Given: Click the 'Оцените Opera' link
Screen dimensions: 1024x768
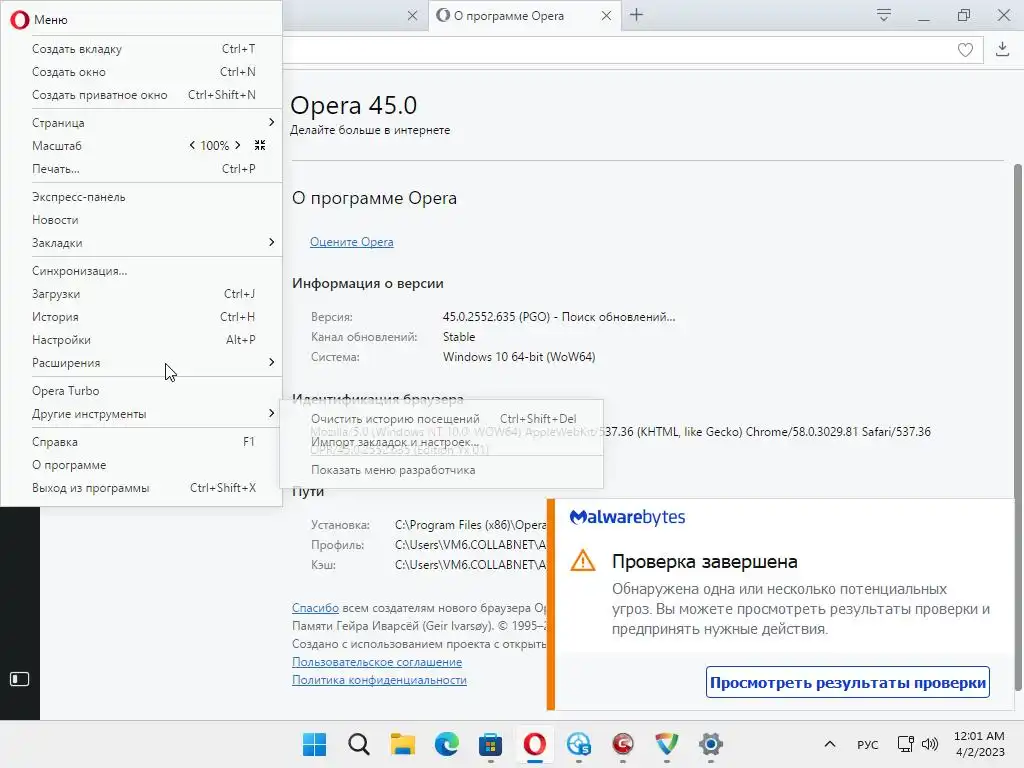Looking at the screenshot, I should [x=351, y=242].
